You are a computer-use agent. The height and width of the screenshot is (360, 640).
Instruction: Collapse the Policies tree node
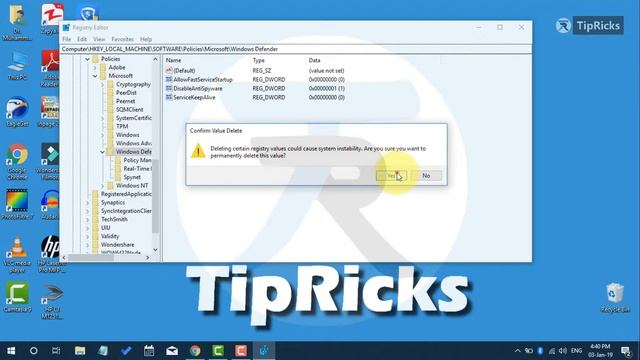[87, 59]
